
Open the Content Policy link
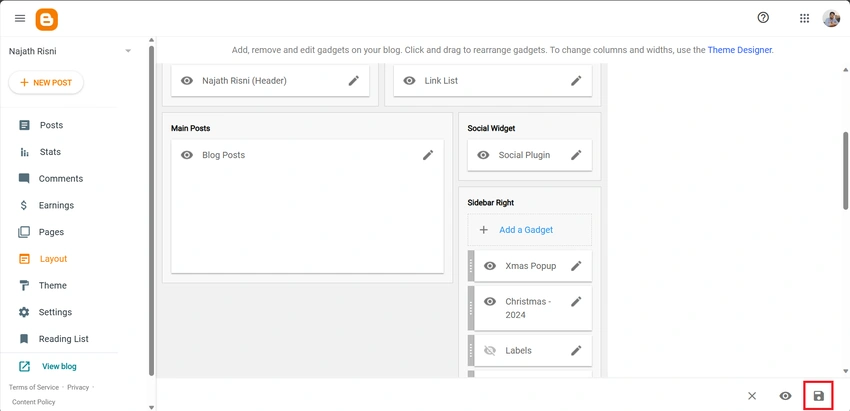coord(34,402)
